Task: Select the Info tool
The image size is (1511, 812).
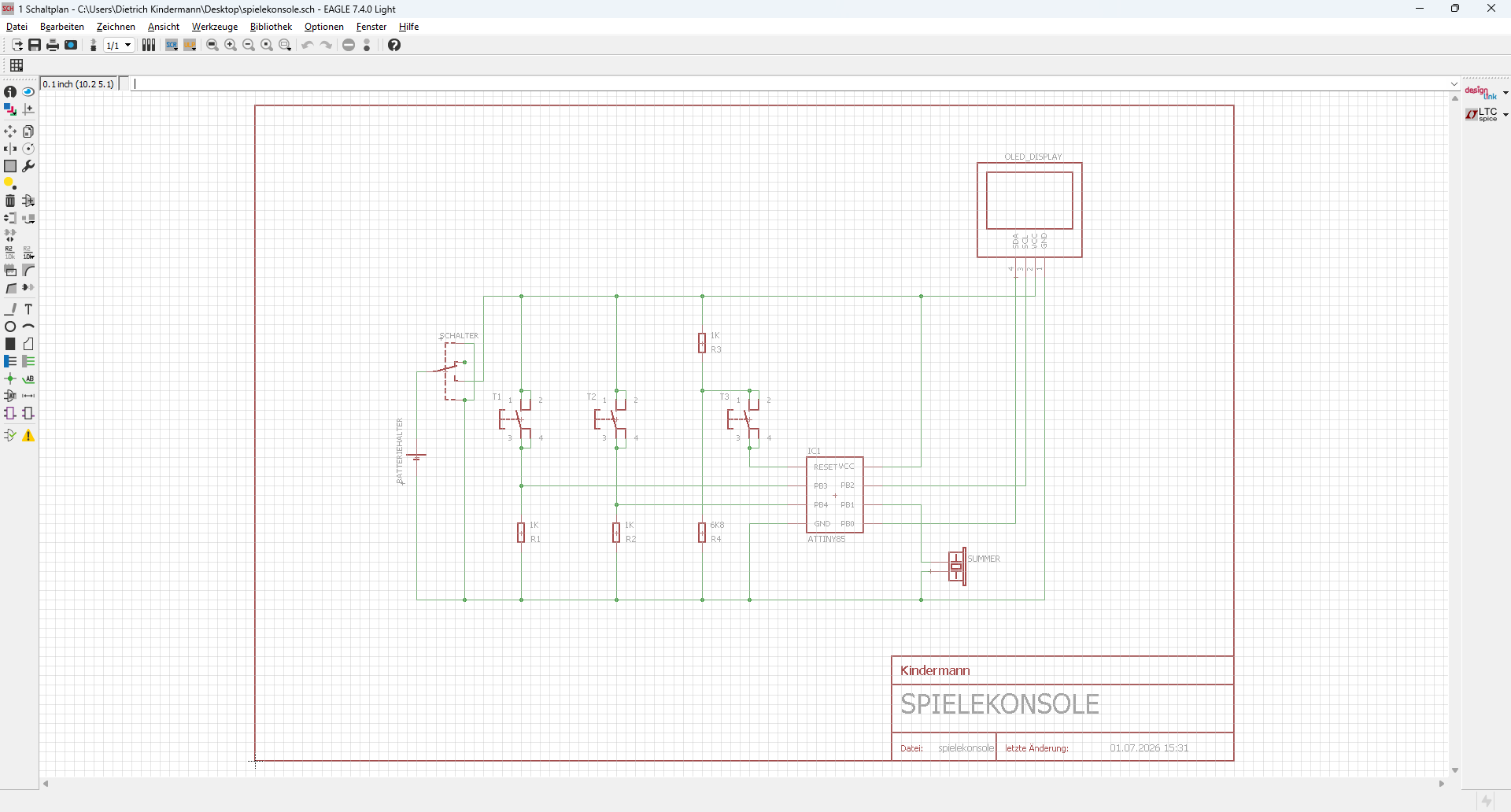Action: (x=10, y=92)
